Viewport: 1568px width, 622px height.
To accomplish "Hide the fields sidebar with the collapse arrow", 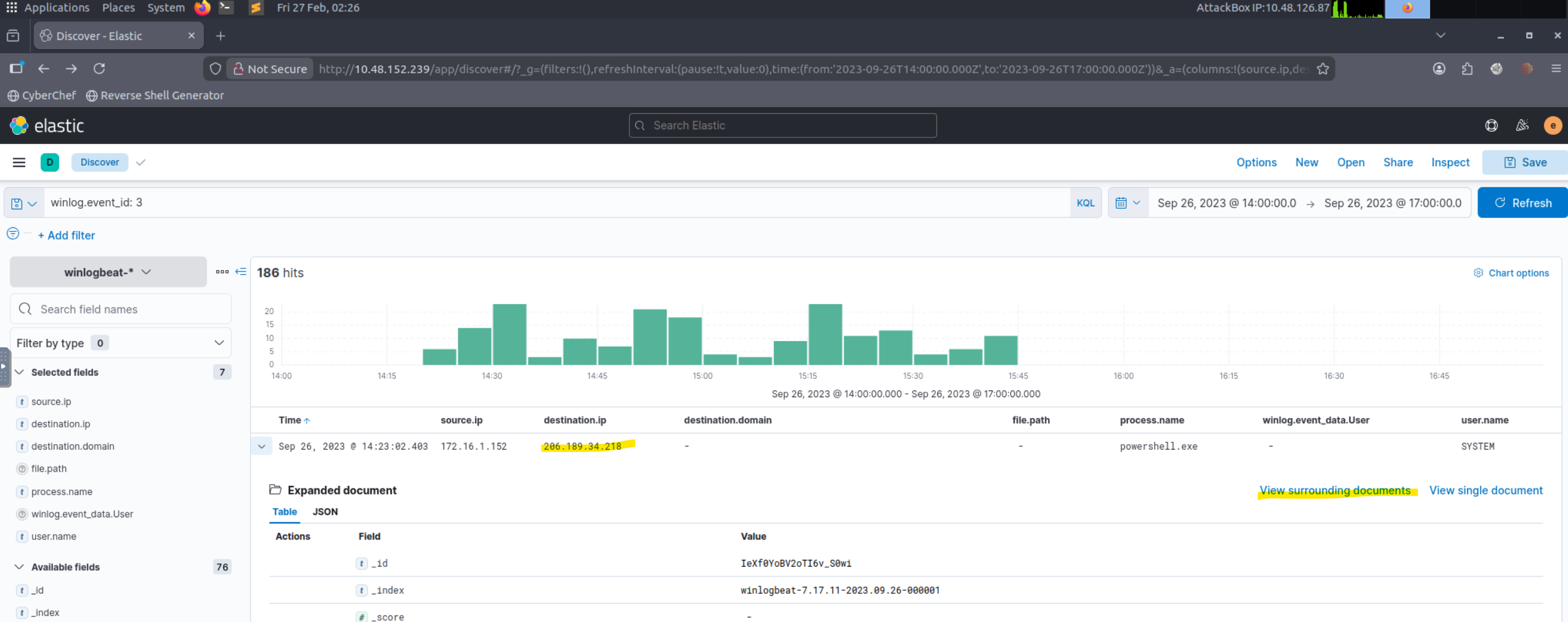I will click(x=241, y=272).
